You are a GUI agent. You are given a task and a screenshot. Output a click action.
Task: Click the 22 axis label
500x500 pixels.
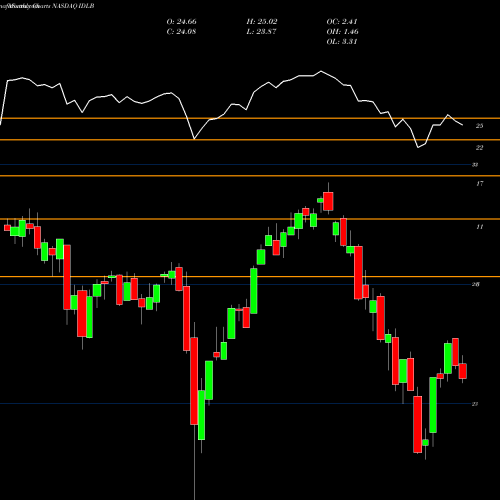(x=479, y=148)
